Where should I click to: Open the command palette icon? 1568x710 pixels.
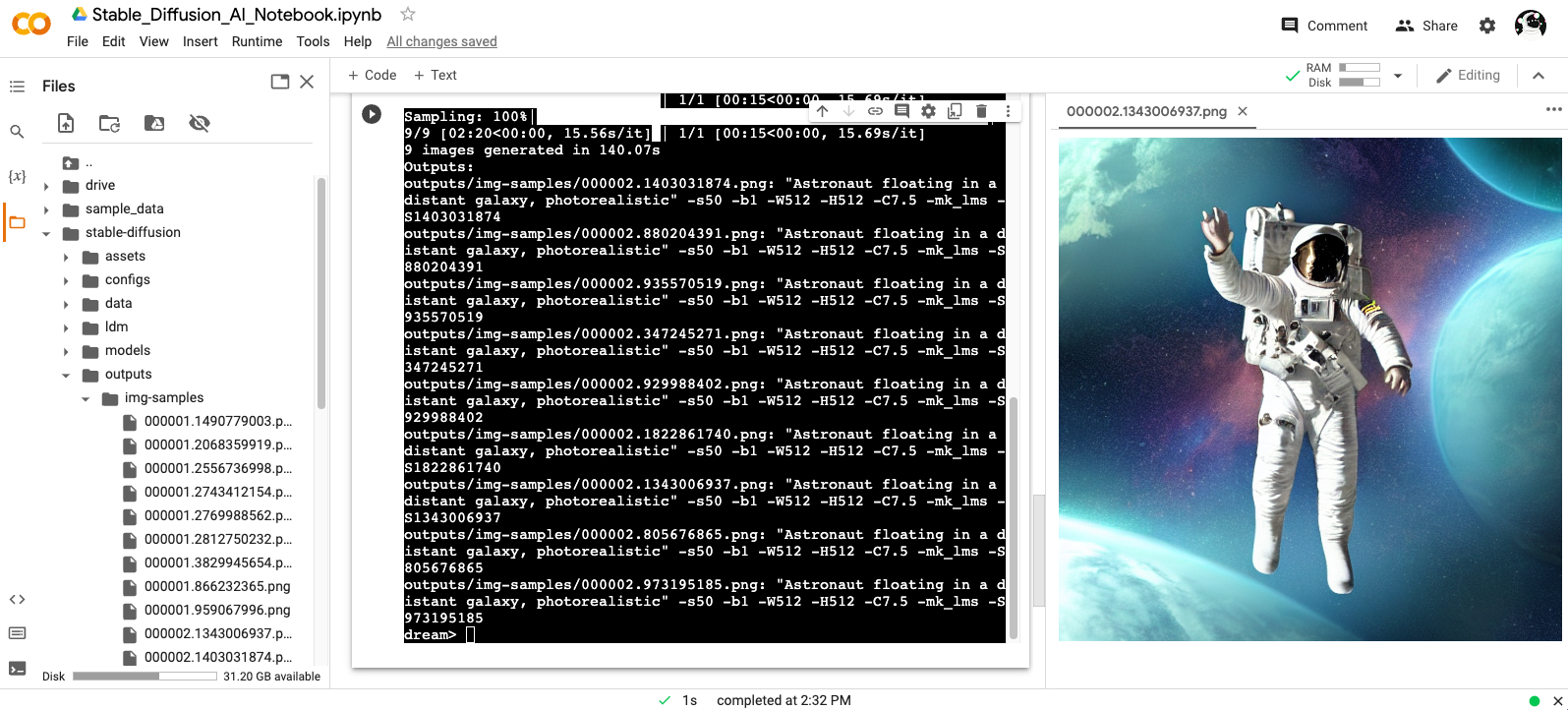tap(17, 633)
